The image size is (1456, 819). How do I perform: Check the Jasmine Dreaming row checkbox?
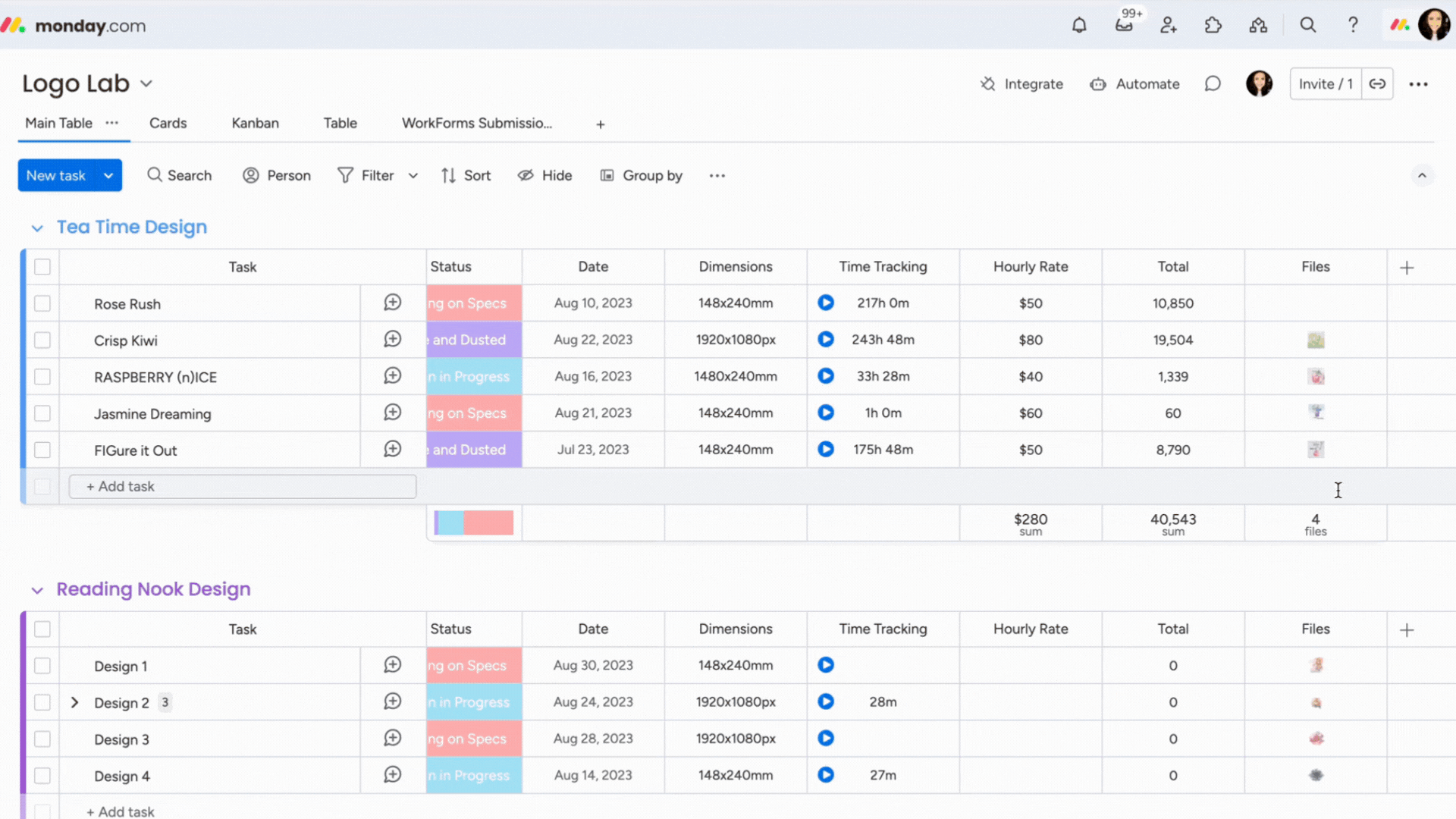[42, 413]
